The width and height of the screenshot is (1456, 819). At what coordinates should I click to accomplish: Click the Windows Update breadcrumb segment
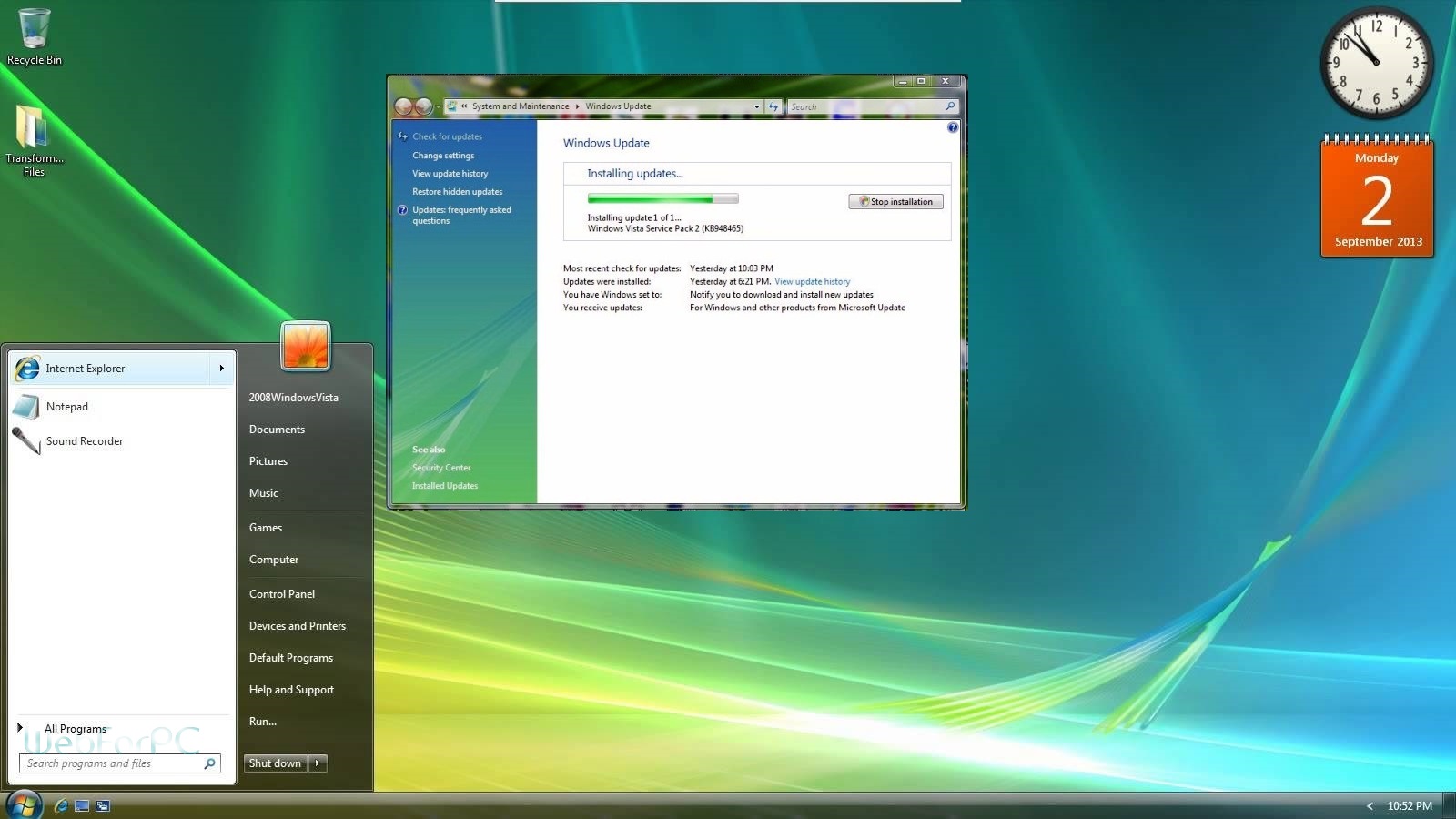[x=619, y=106]
